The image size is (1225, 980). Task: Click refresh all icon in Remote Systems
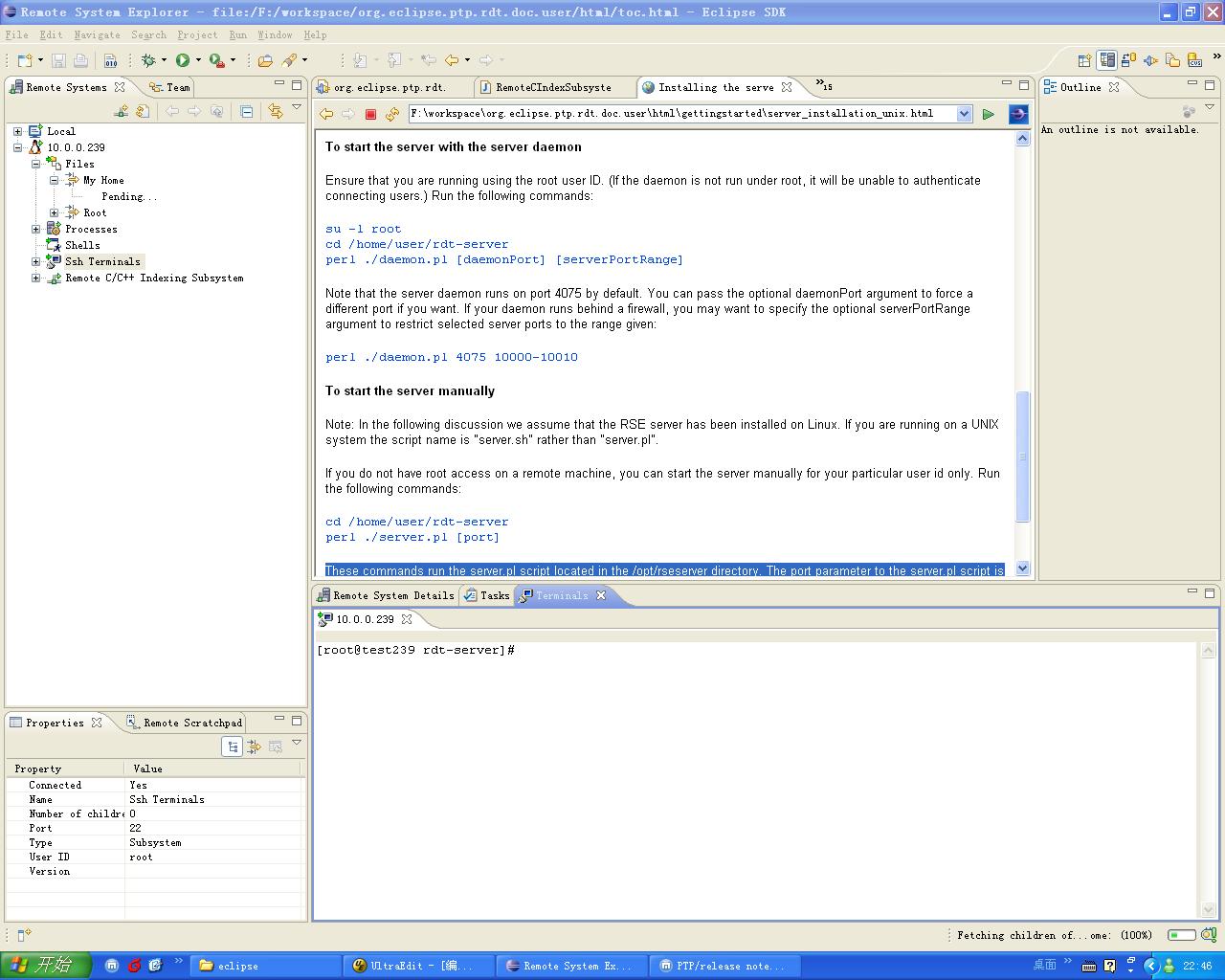point(143,111)
